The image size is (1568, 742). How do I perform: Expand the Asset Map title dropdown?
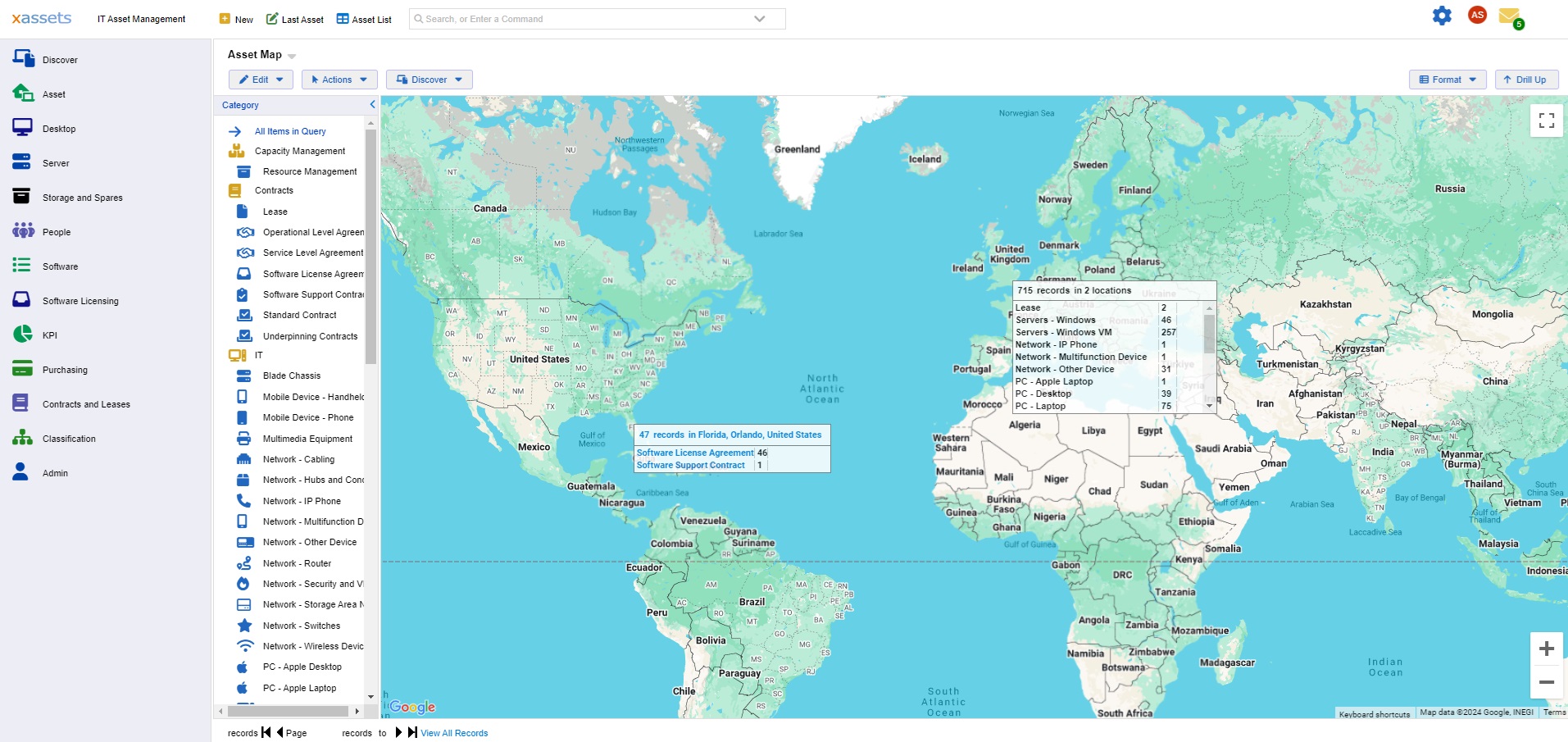pyautogui.click(x=292, y=56)
